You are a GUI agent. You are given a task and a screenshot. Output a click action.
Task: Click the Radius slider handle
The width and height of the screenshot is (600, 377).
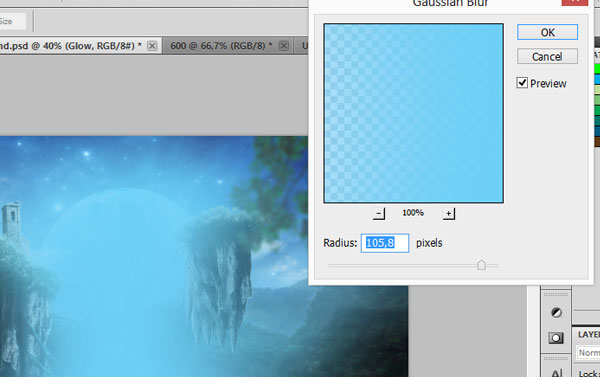pyautogui.click(x=481, y=265)
